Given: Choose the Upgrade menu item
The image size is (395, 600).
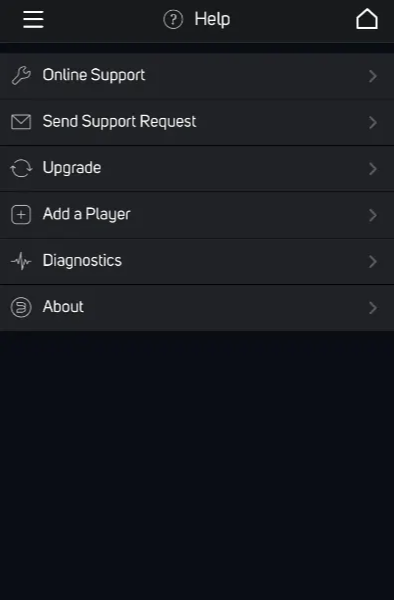Looking at the screenshot, I should click(197, 169).
